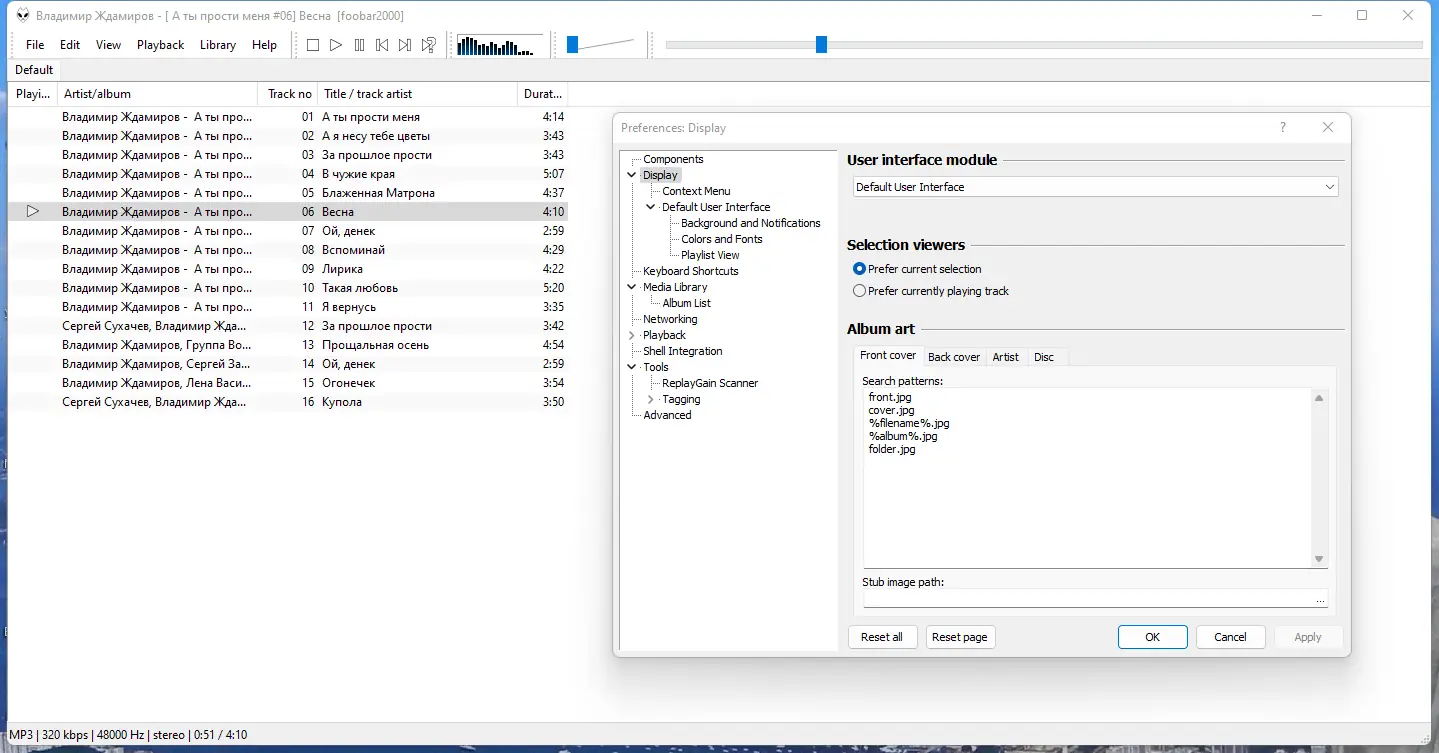This screenshot has height=753, width=1439.
Task: Click the spectrum visualization in the toolbar
Action: (x=499, y=45)
